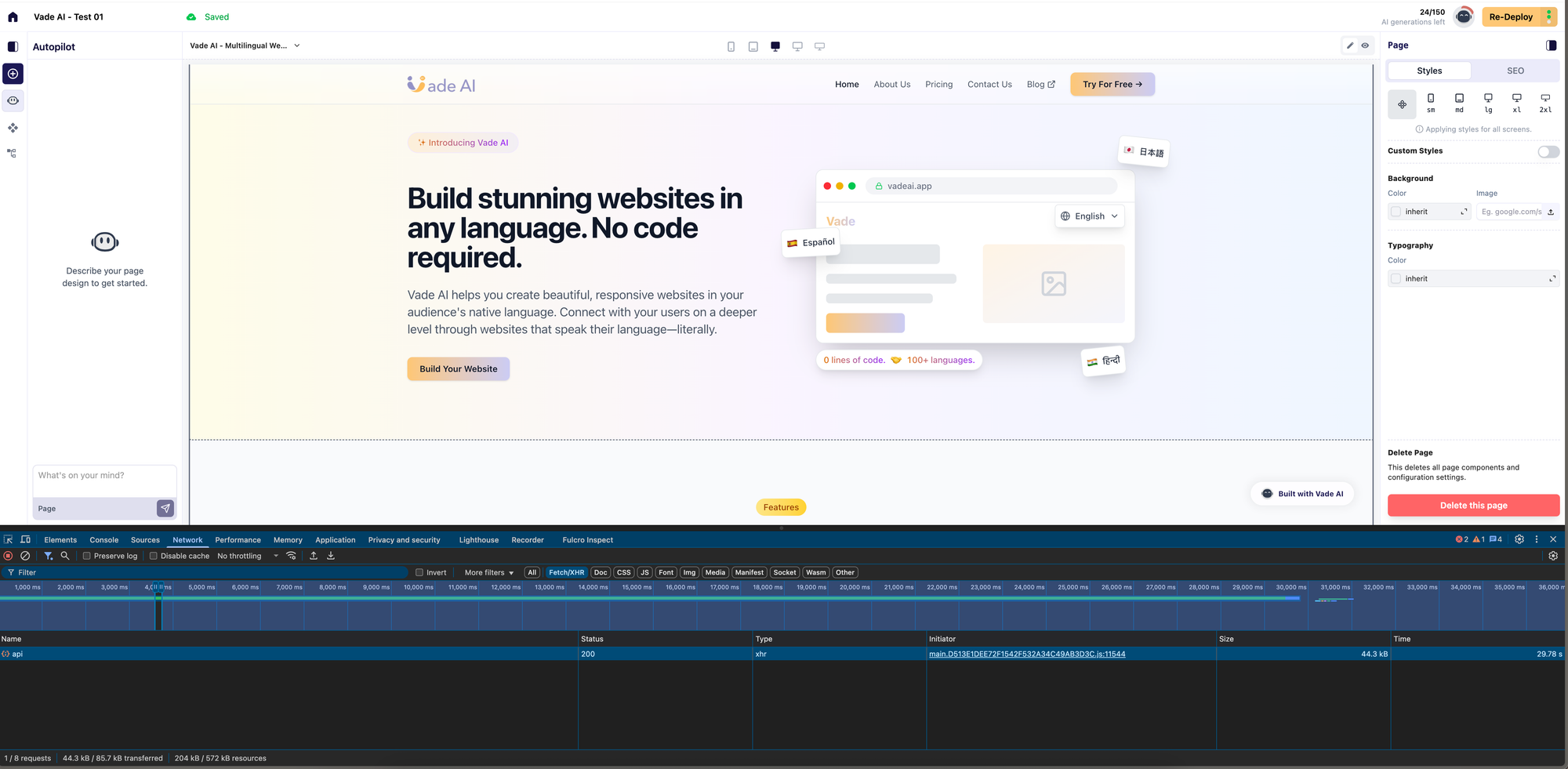Open the add component plus icon

(x=13, y=74)
